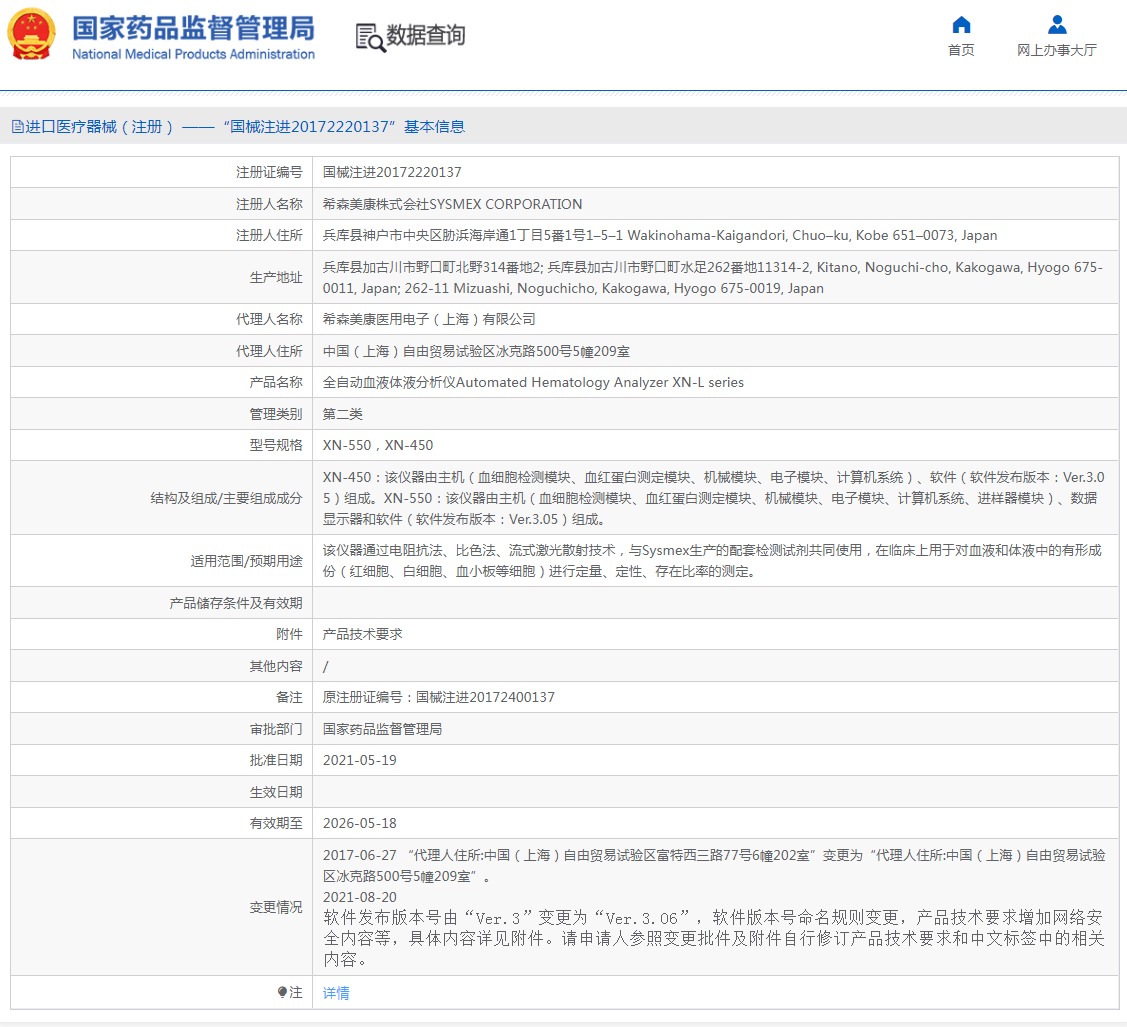Click the 其他内容 slash value

tap(326, 666)
